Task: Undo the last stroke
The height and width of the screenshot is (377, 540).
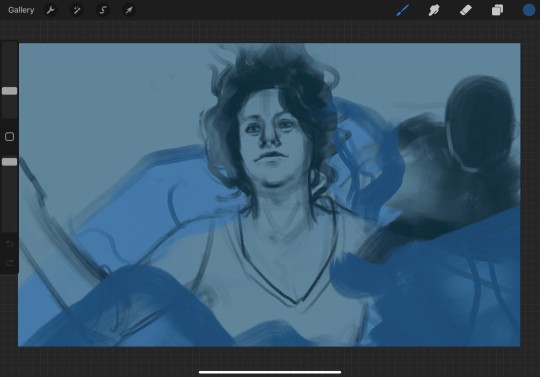Action: [x=10, y=244]
